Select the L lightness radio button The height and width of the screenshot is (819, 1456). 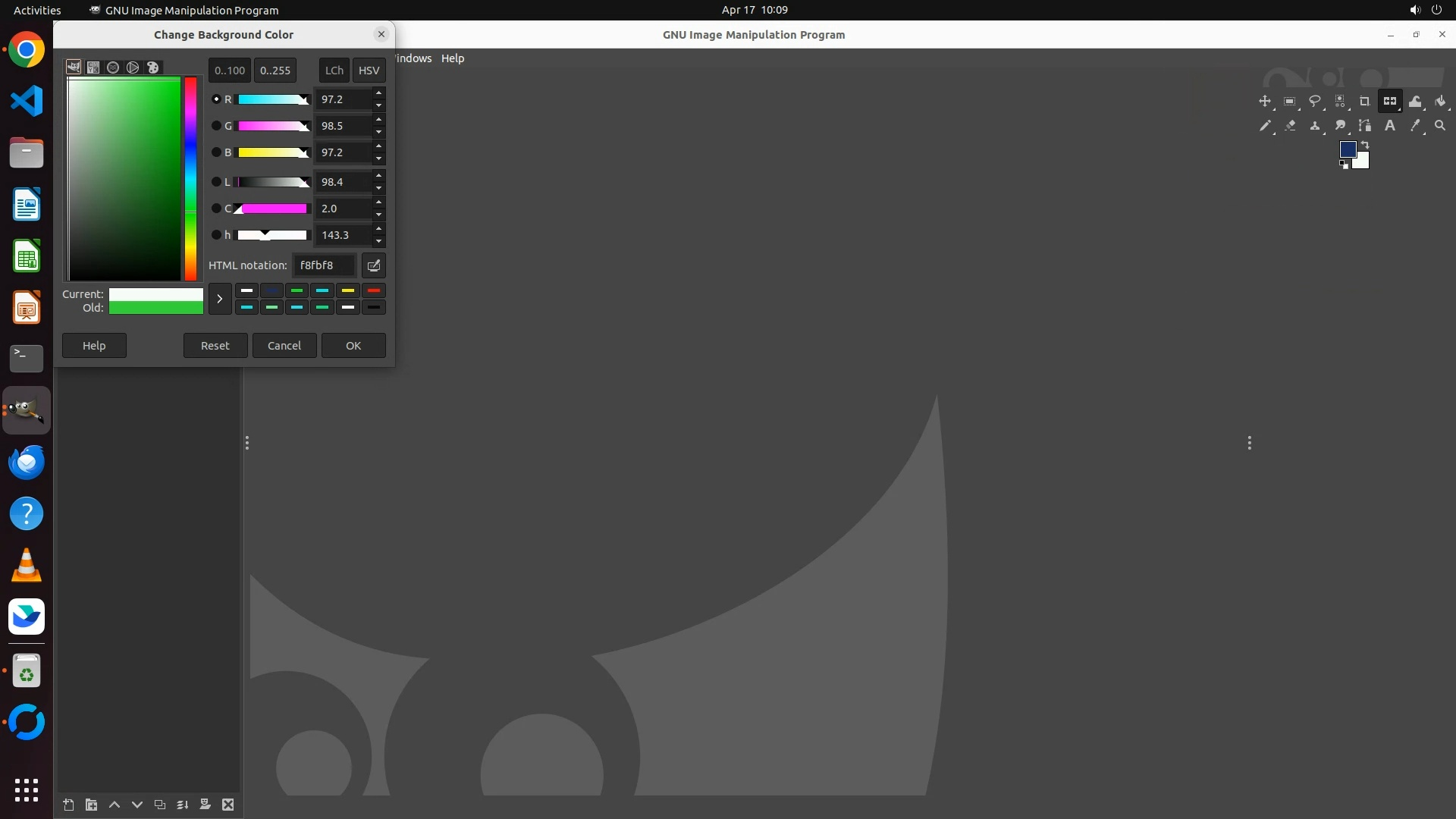tap(216, 182)
